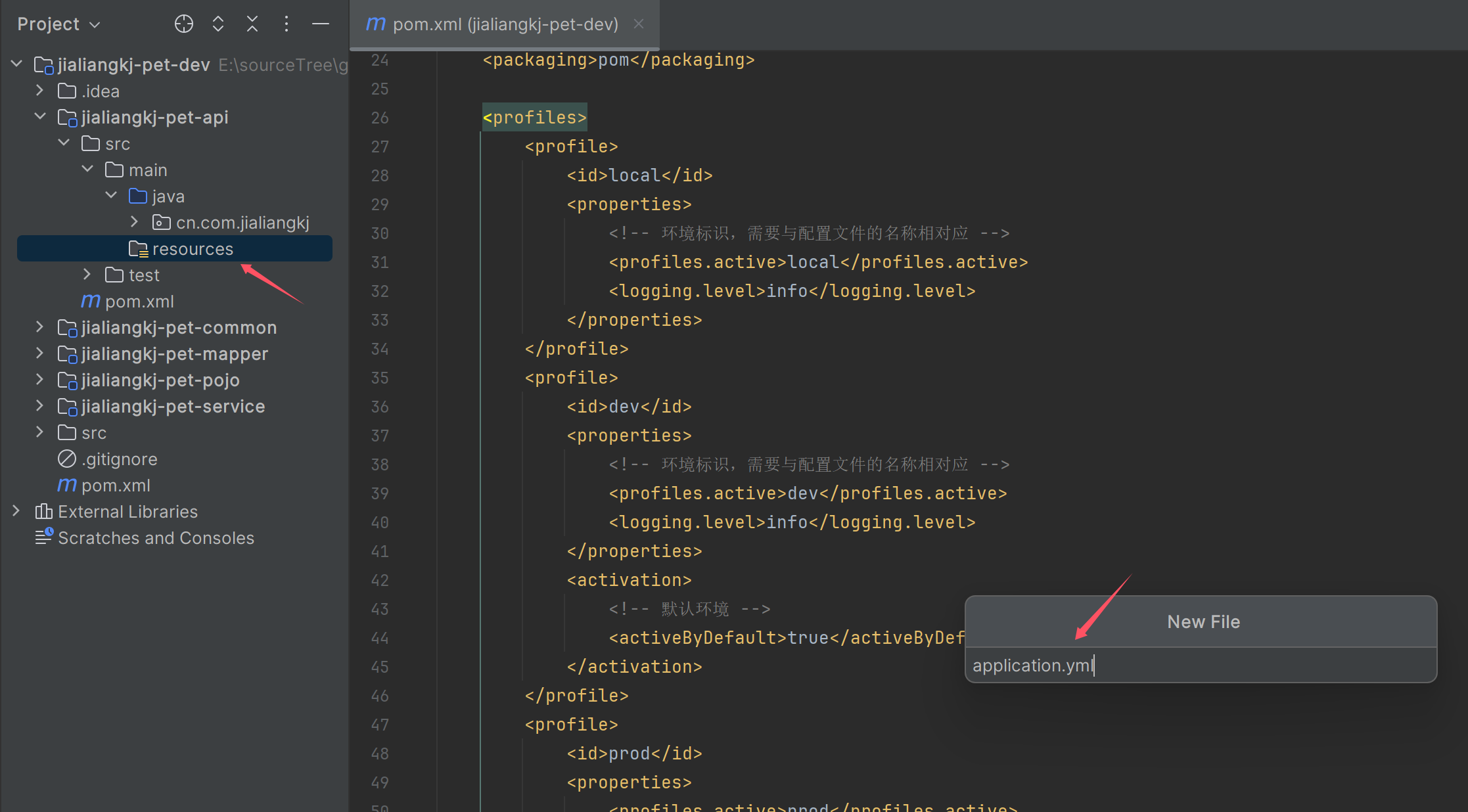The image size is (1468, 812).
Task: Collapse the src folder under jialiangkj-pet-api
Action: point(64,143)
